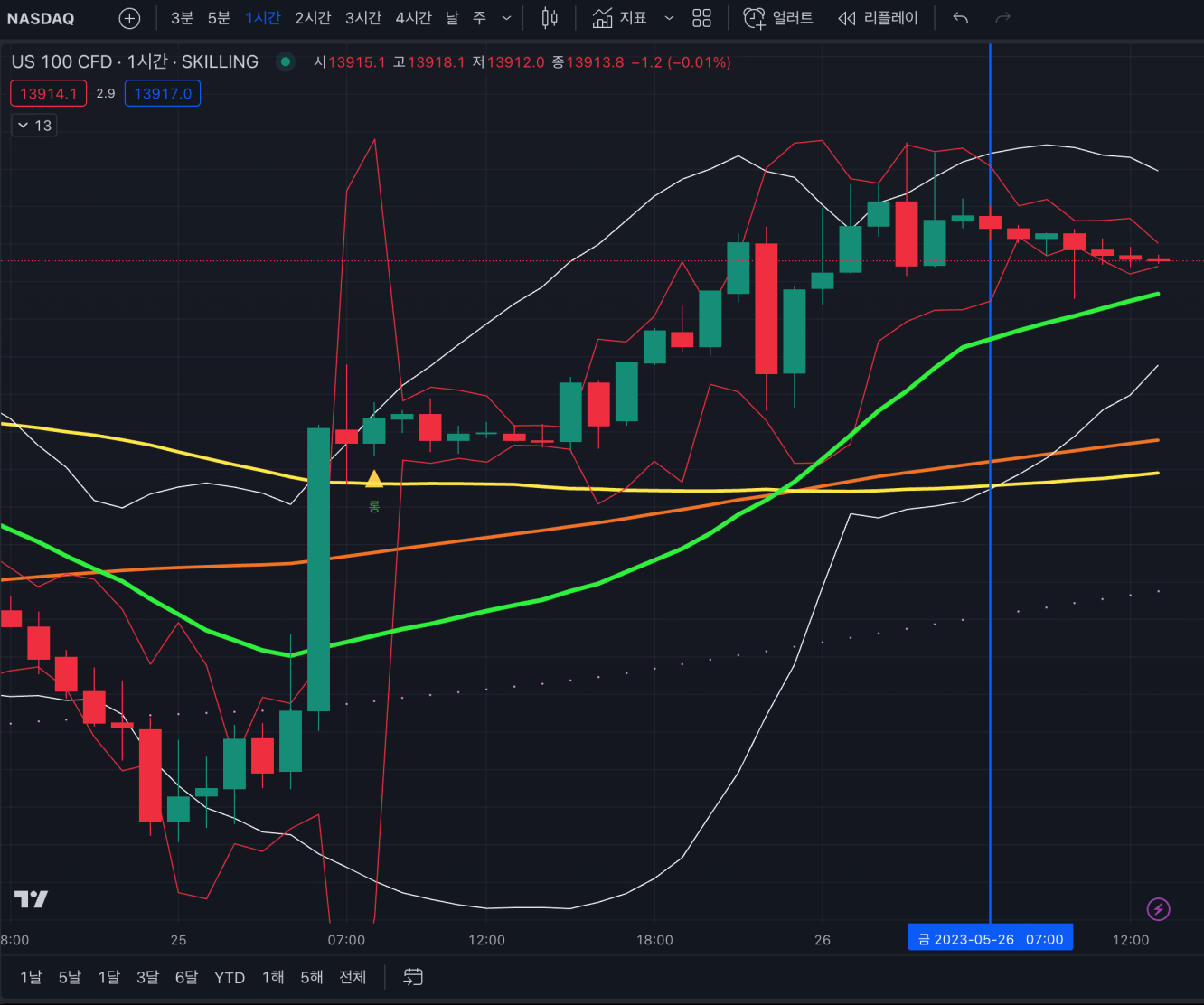This screenshot has height=1005, width=1204.
Task: Redo the last chart action
Action: click(x=1002, y=18)
